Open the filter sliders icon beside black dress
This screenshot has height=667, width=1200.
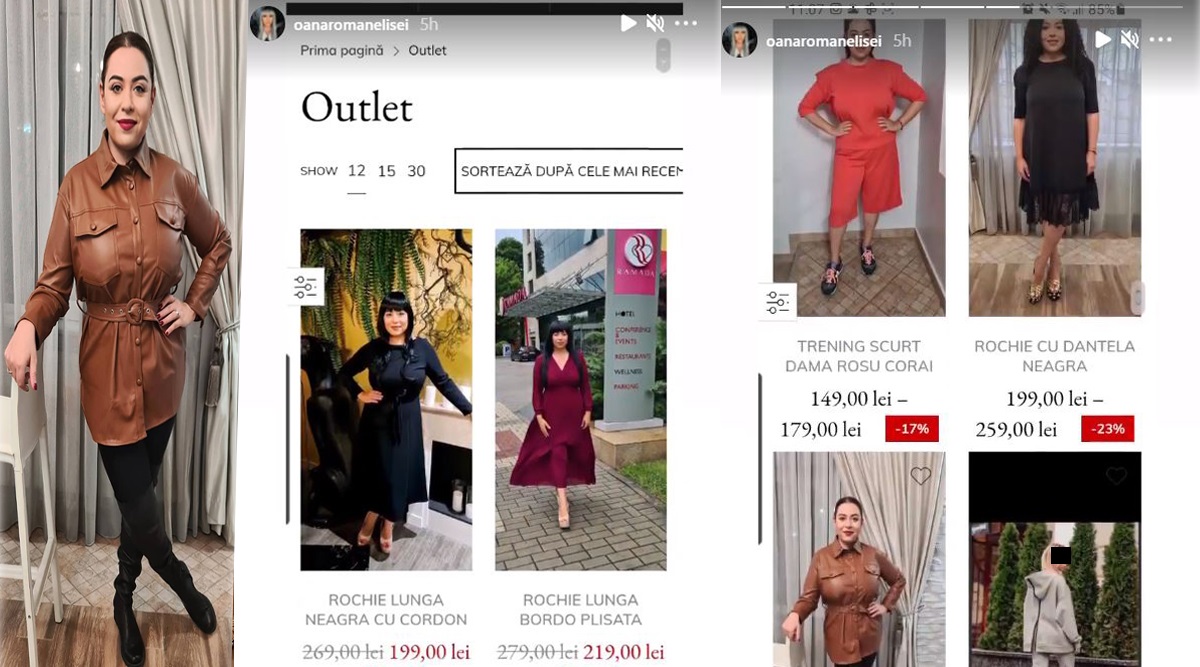pos(306,288)
